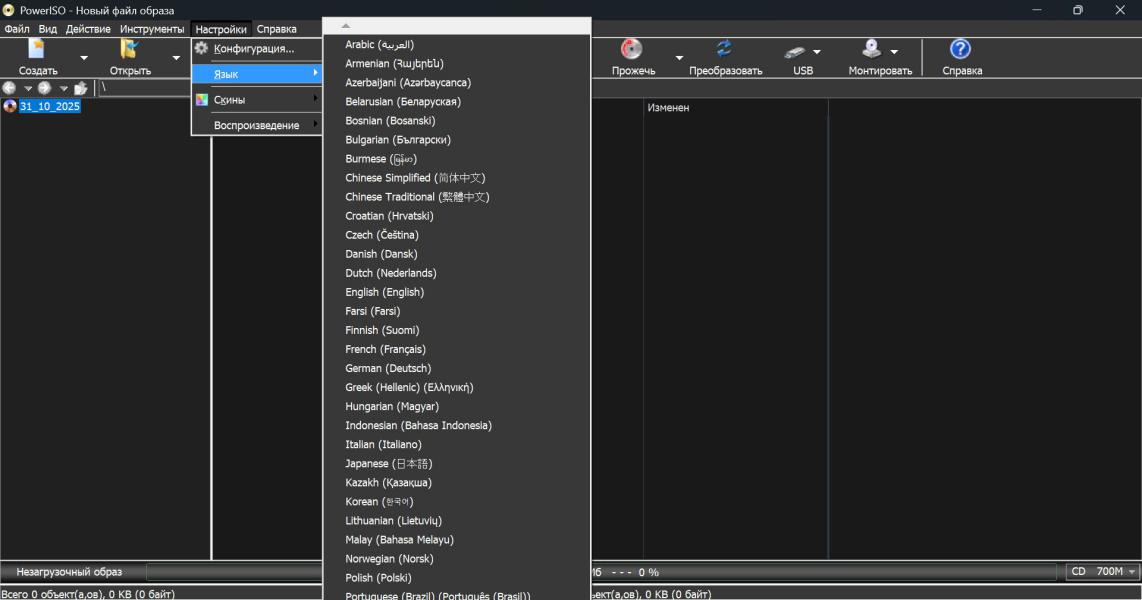Open the dropdown arrow beside Открыть
The image size is (1142, 600).
pyautogui.click(x=176, y=58)
